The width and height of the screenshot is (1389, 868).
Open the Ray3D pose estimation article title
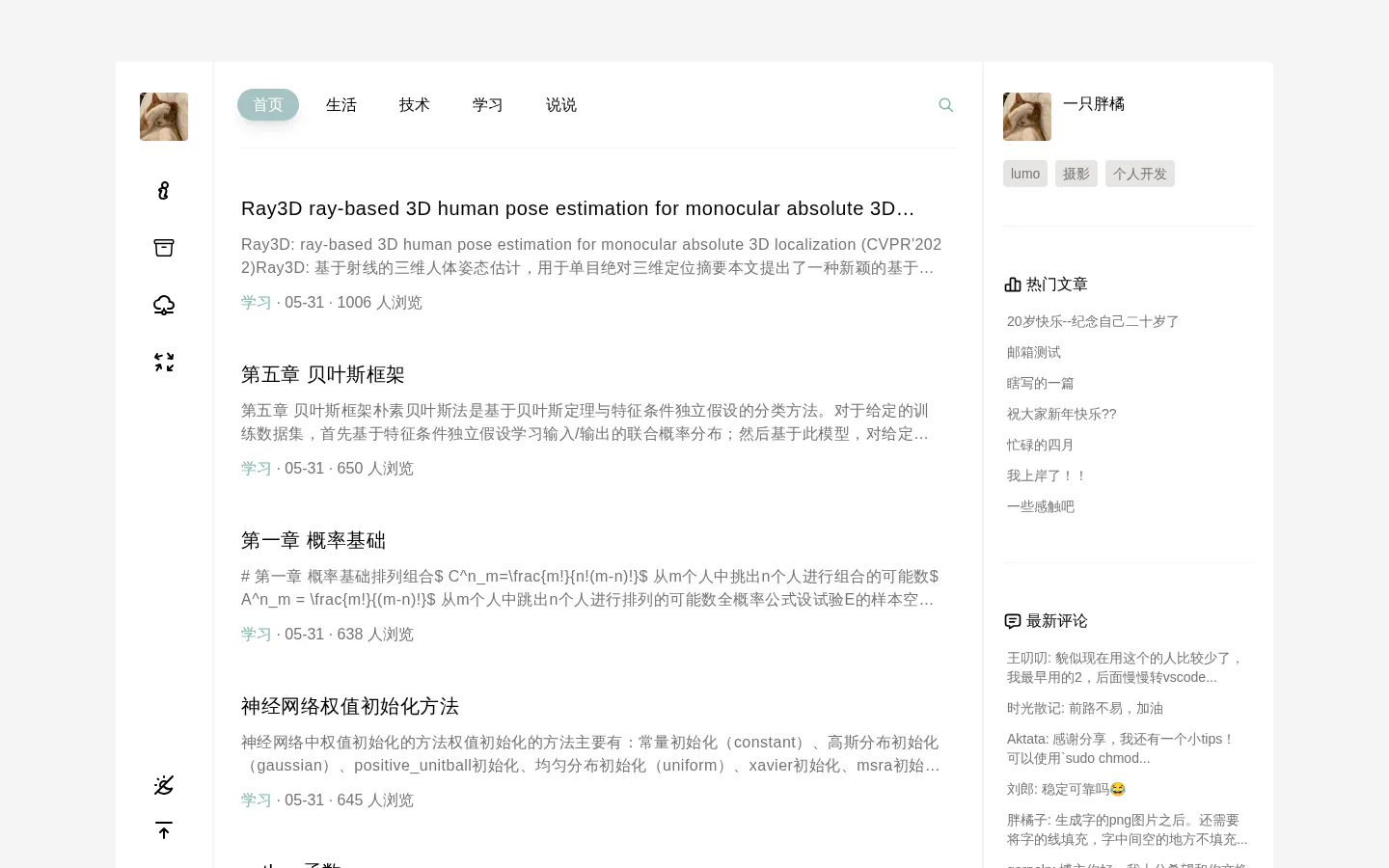point(578,208)
